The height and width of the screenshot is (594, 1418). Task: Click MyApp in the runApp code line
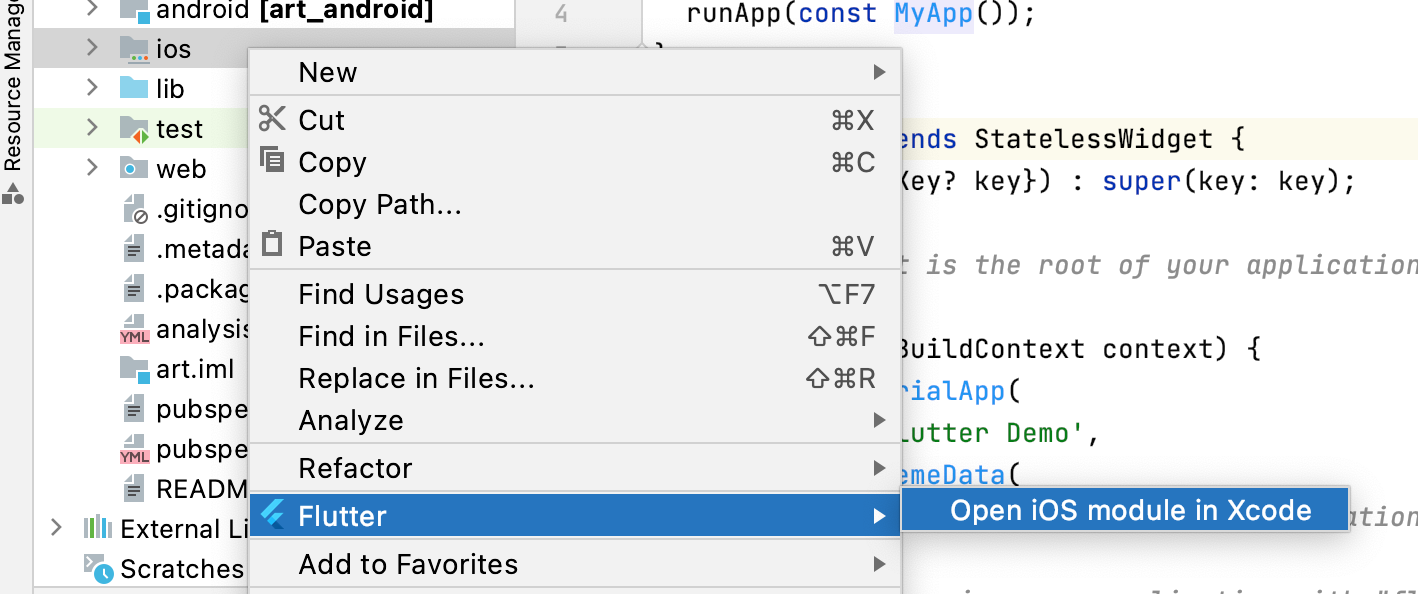[x=932, y=15]
